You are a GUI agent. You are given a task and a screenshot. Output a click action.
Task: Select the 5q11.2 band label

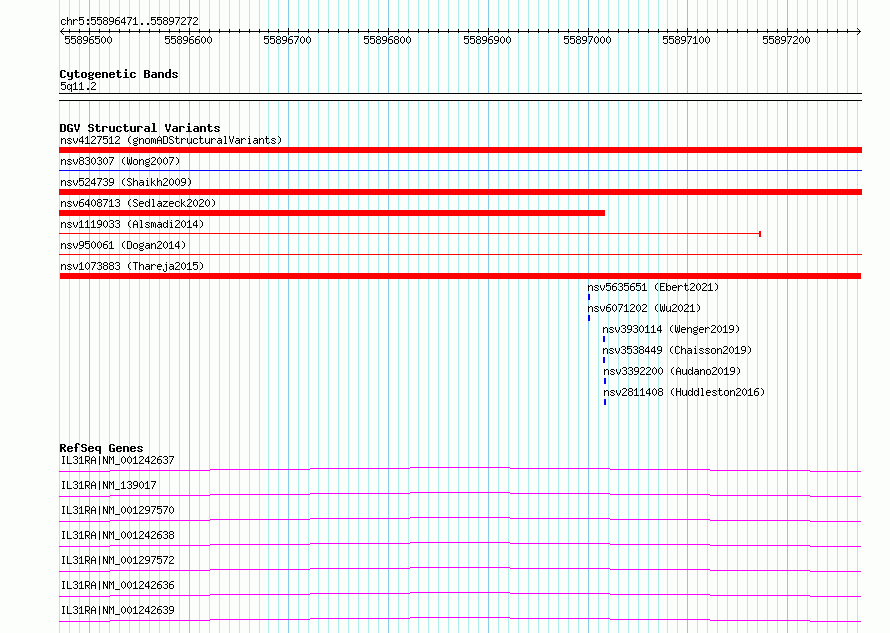(78, 86)
